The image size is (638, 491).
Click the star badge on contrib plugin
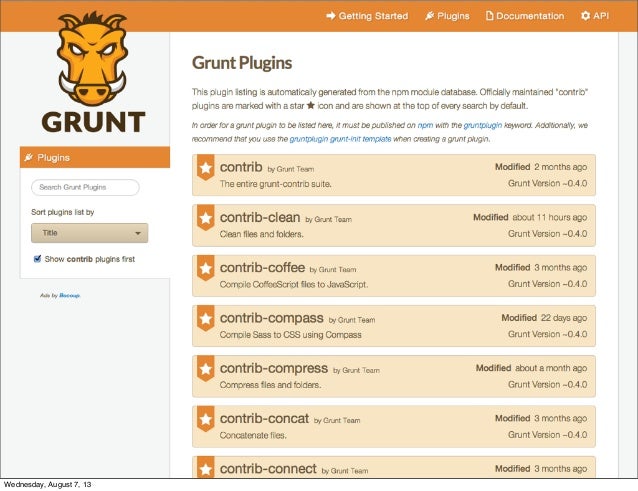point(205,167)
